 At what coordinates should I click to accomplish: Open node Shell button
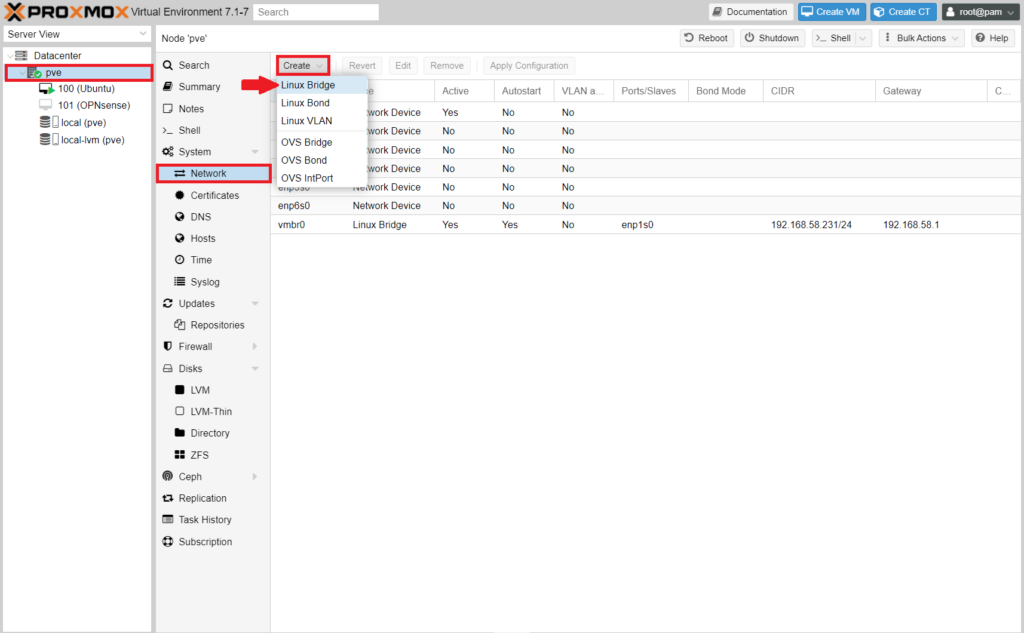coord(833,38)
